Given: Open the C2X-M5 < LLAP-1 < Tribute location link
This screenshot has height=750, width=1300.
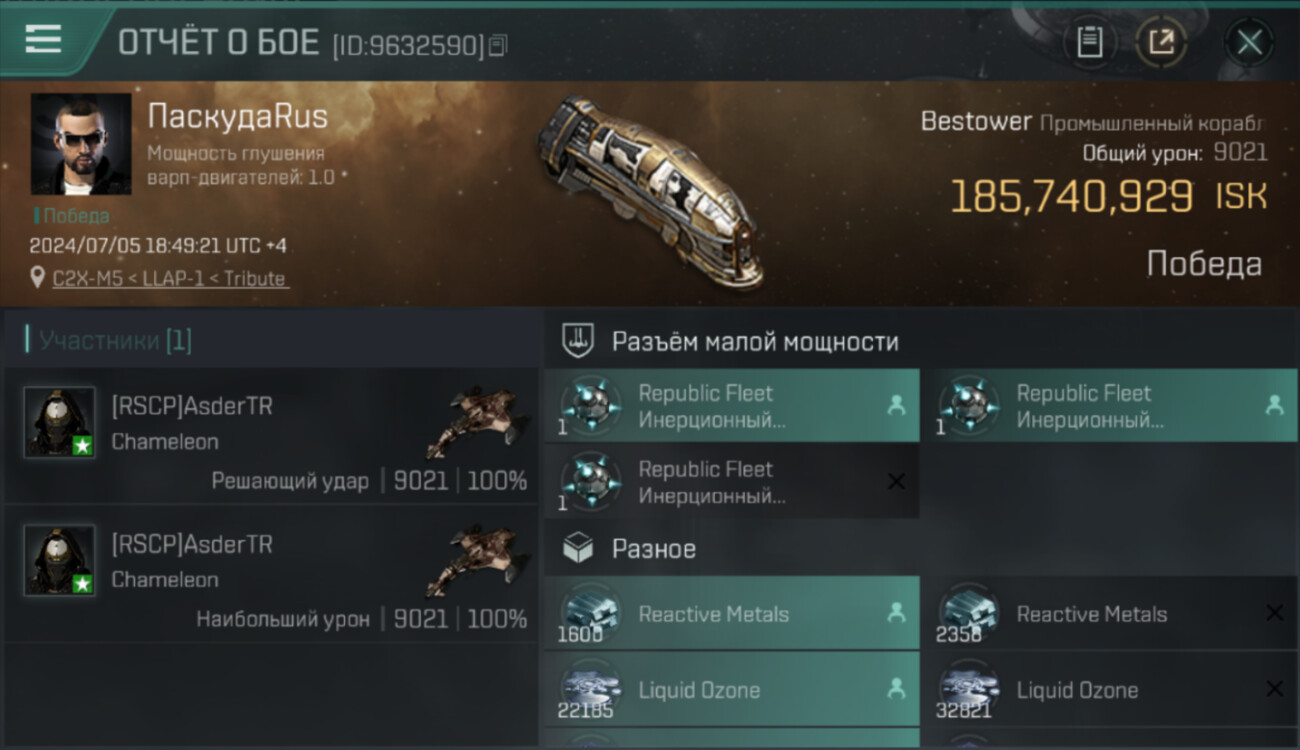Looking at the screenshot, I should (x=170, y=279).
